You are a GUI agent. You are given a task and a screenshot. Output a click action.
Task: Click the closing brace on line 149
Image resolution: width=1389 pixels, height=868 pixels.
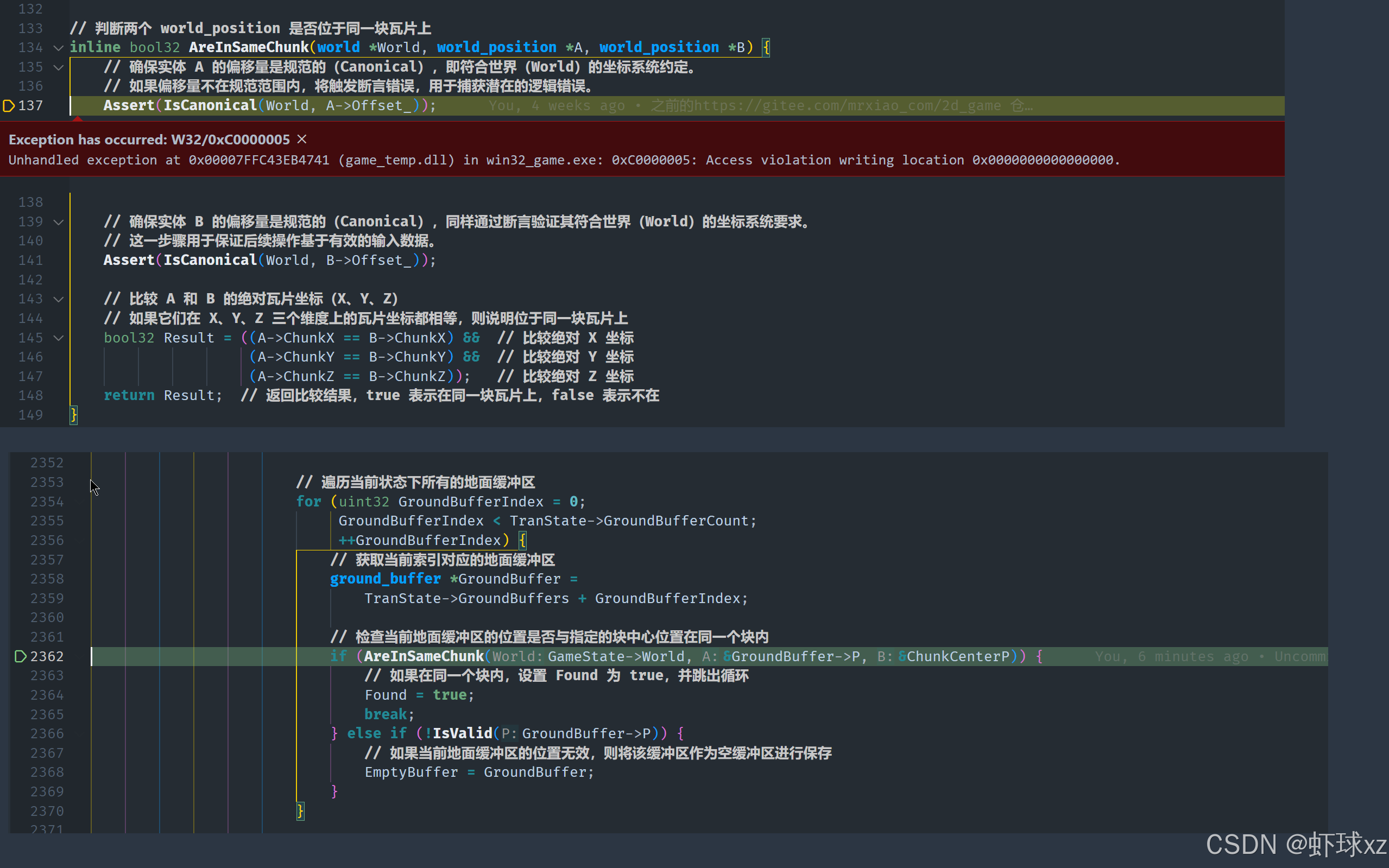[73, 415]
